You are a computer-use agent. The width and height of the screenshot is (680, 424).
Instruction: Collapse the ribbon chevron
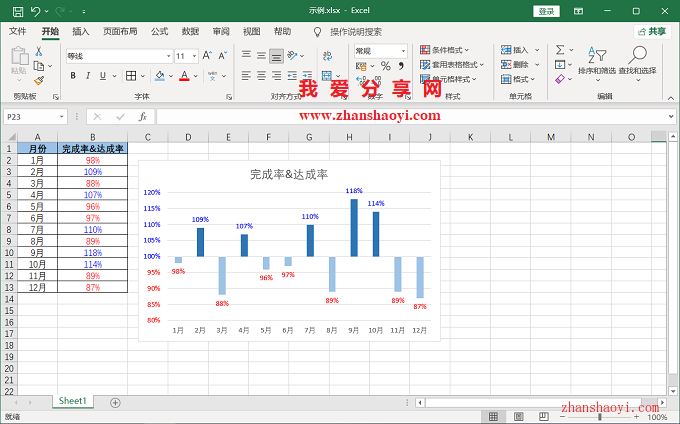[x=671, y=98]
